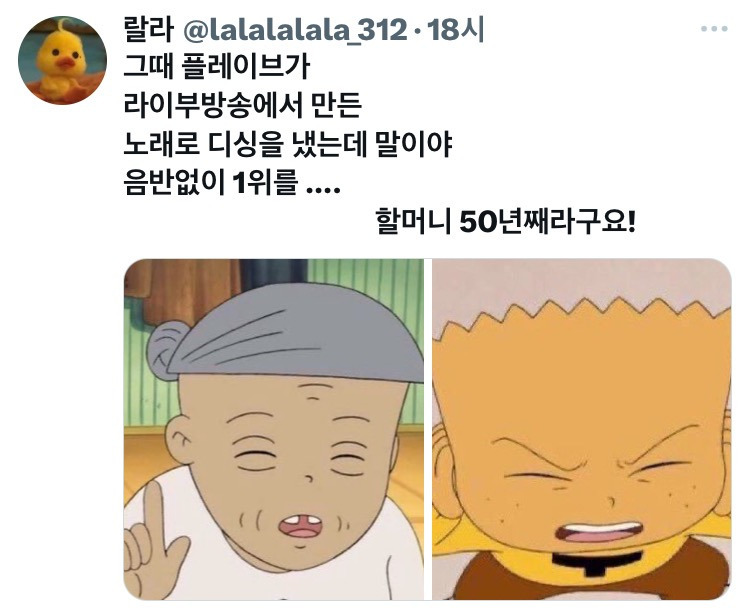Click the grandmother's raised pointing finger

pos(154,507)
